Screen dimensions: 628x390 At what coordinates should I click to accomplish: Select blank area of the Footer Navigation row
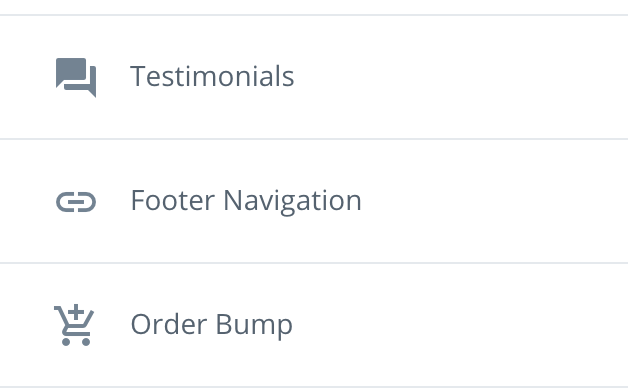[x=493, y=201]
